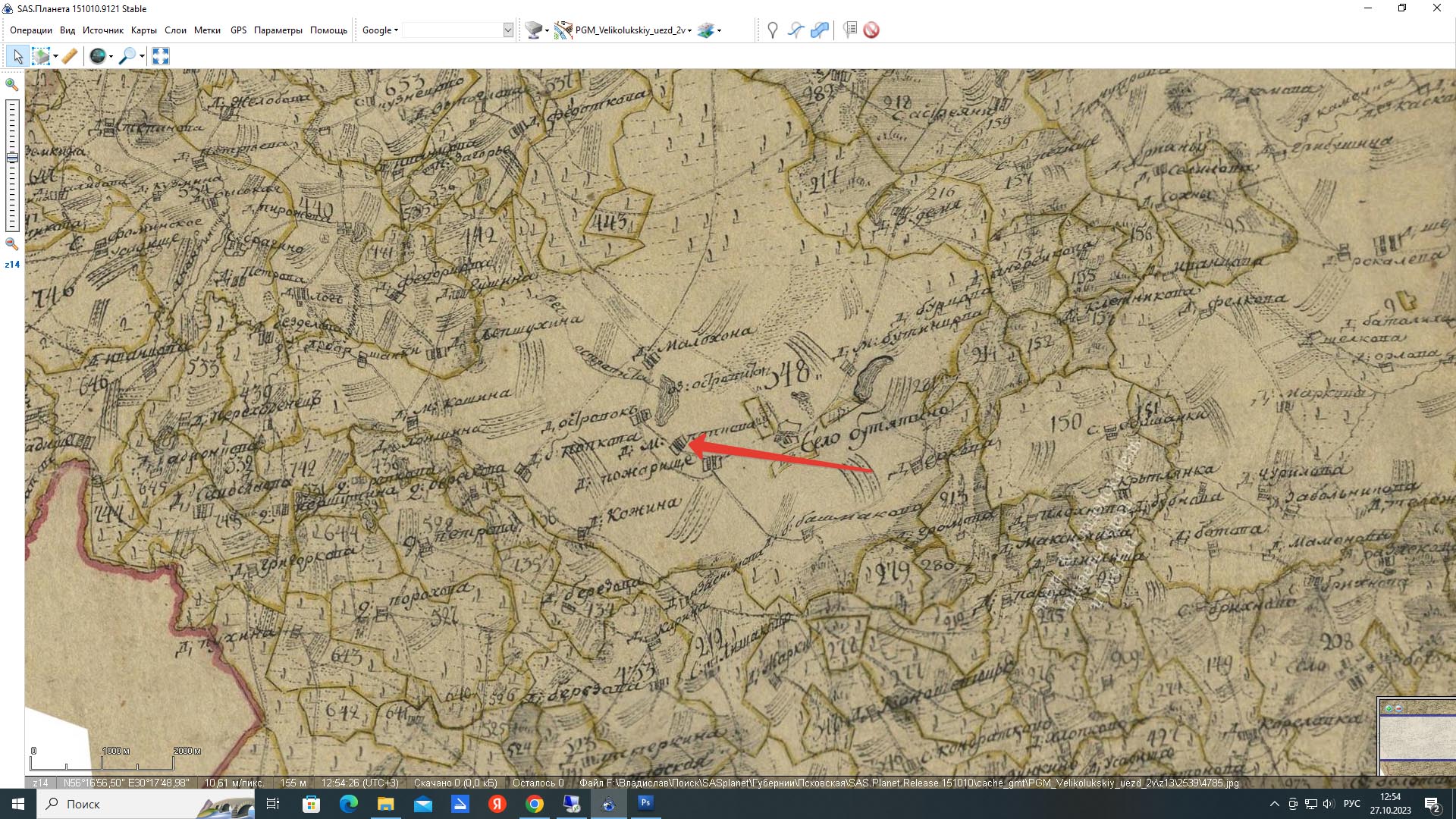Click add placemark pin icon
The height and width of the screenshot is (819, 1456).
click(772, 30)
